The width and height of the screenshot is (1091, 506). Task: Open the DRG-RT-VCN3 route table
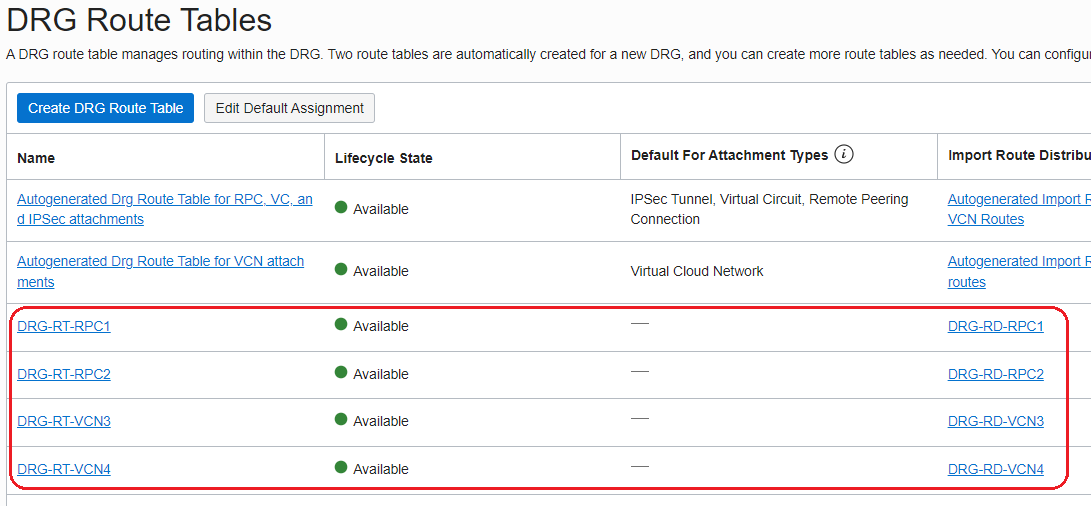[64, 422]
